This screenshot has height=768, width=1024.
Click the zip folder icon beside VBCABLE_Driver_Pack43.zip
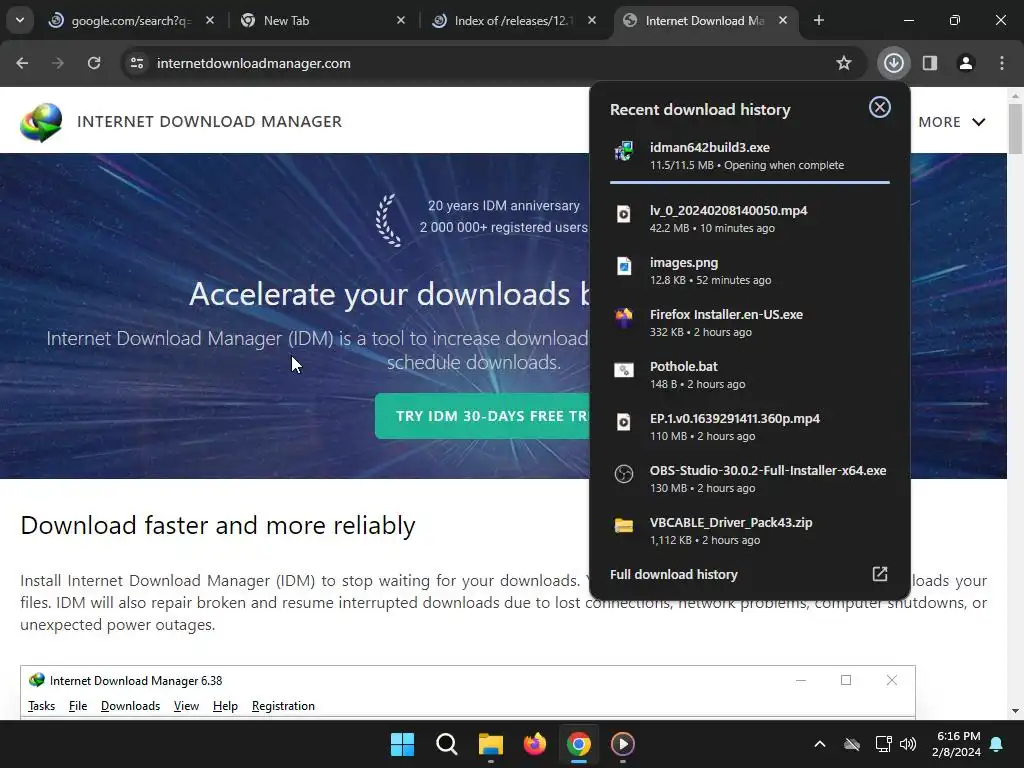point(624,526)
